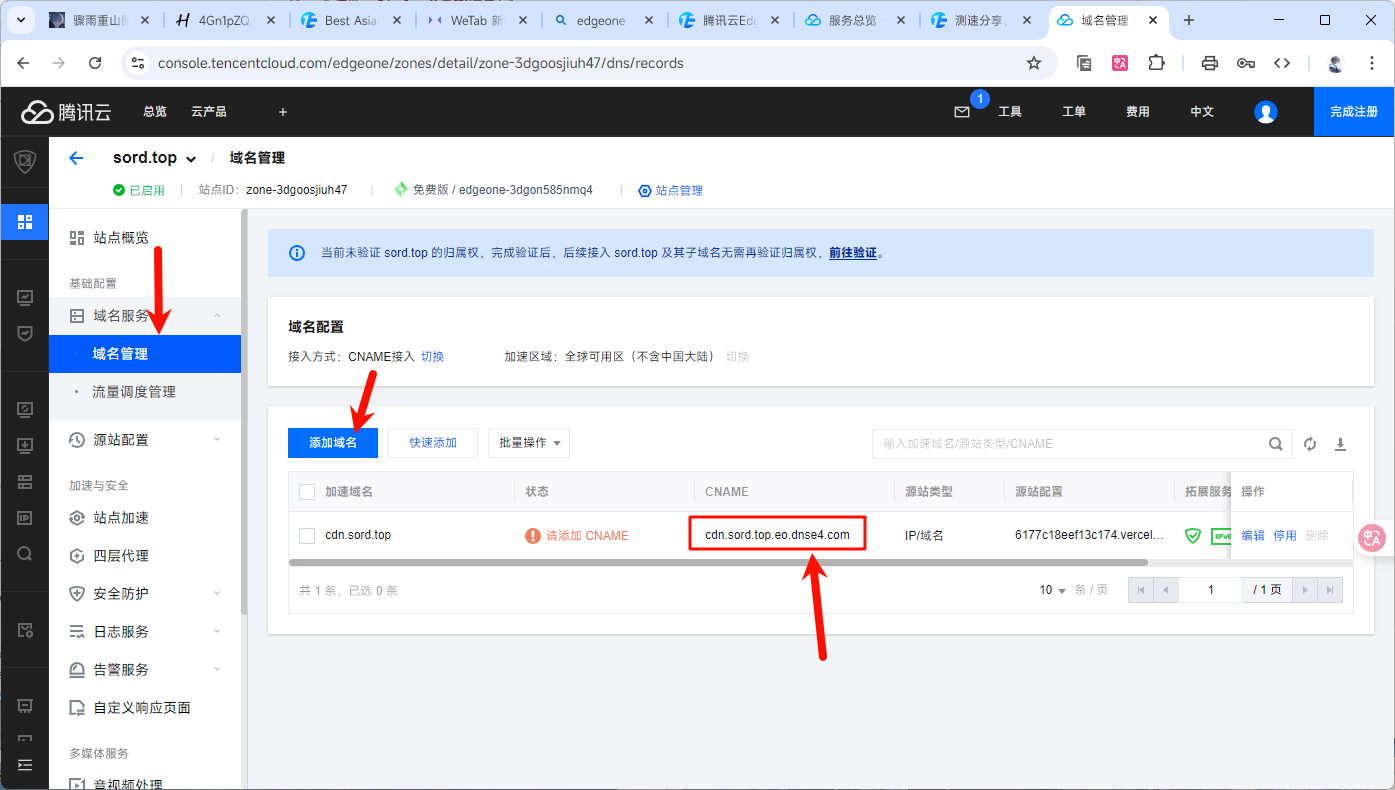Open the 批量操作 dropdown
Viewport: 1395px width, 790px height.
click(x=529, y=443)
